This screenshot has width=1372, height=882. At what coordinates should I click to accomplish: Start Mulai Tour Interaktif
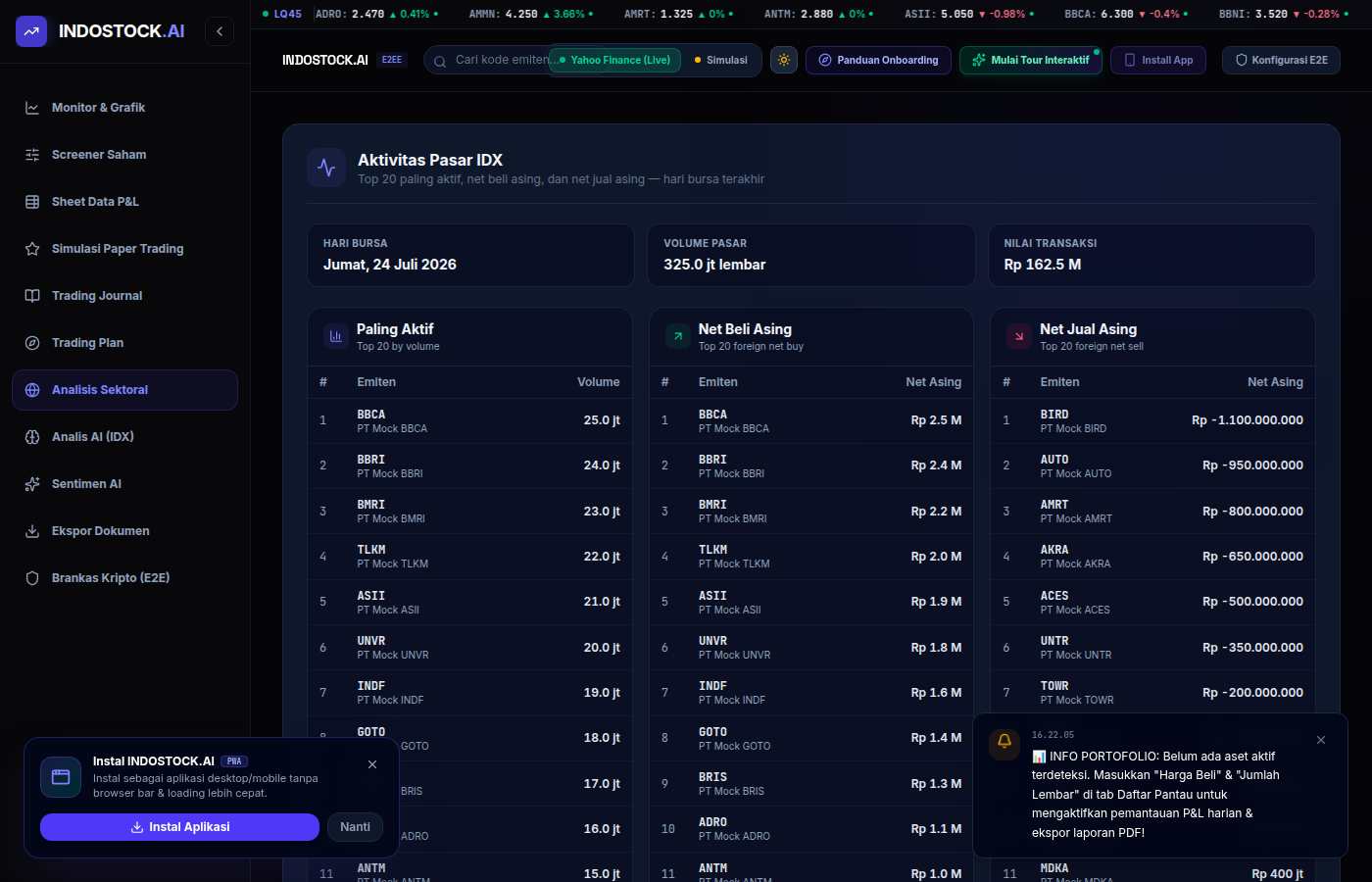1031,60
